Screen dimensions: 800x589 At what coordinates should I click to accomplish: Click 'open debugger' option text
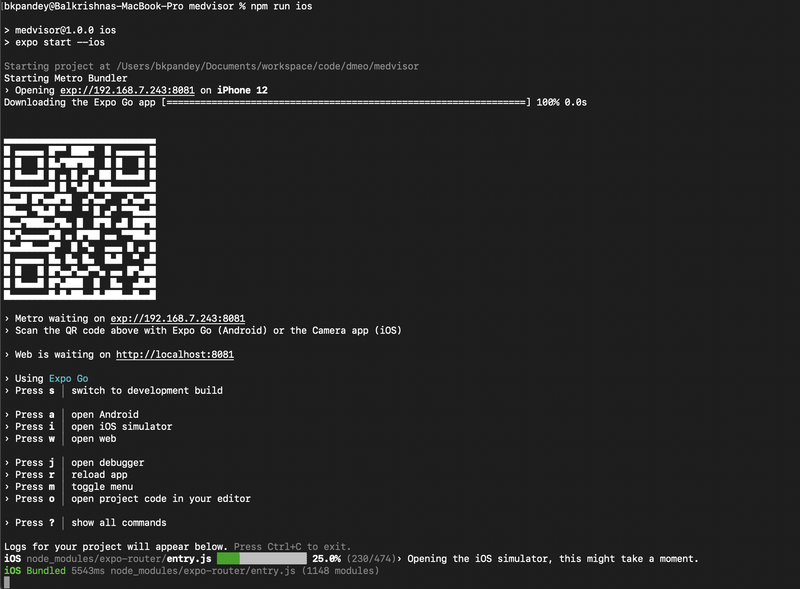pos(108,462)
